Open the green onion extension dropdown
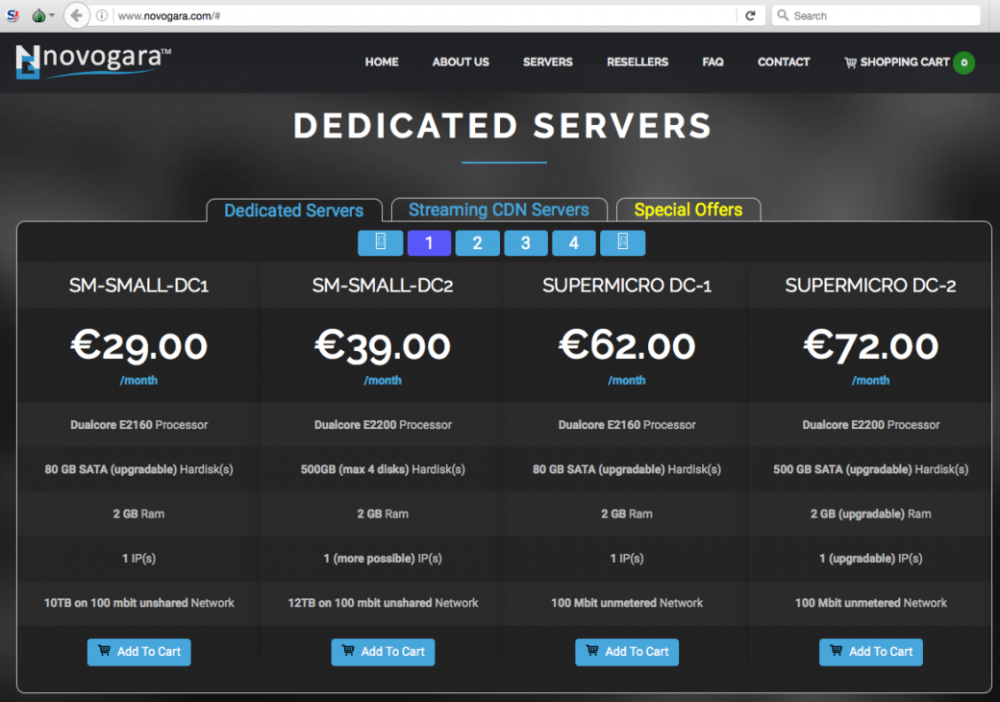Image resolution: width=1000 pixels, height=702 pixels. point(43,15)
